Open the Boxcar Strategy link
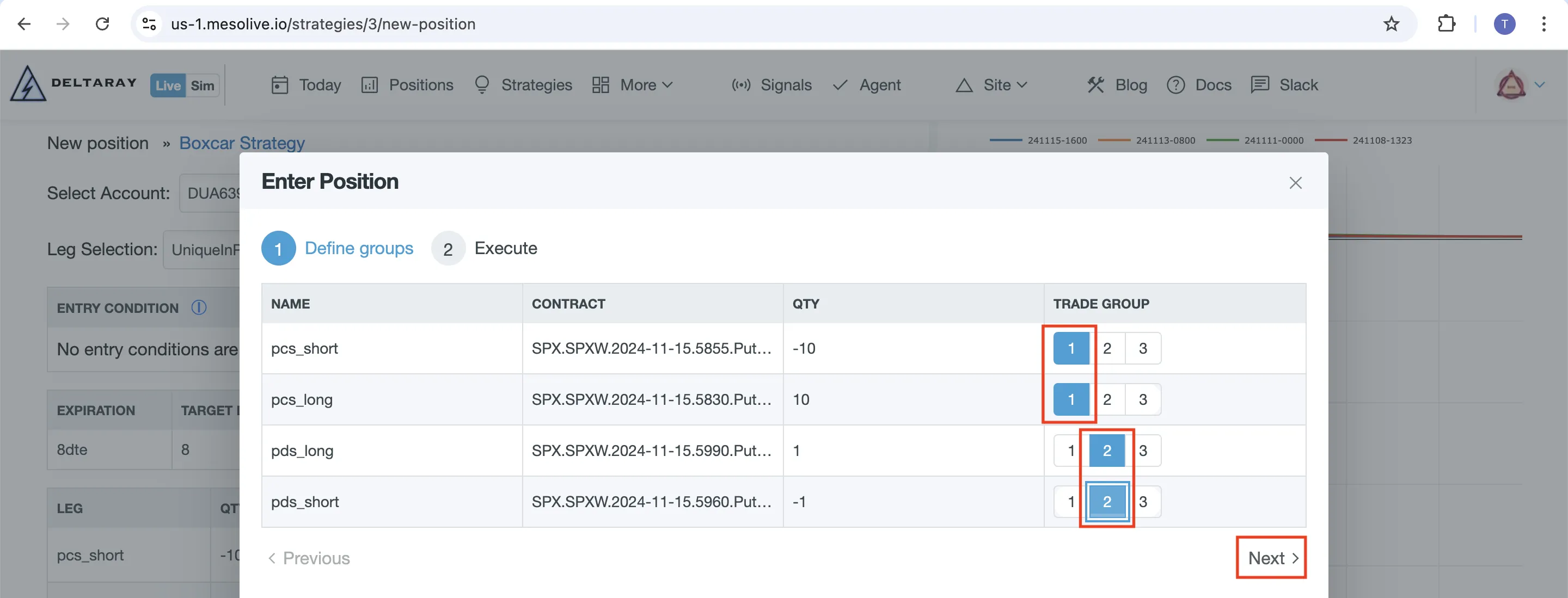 pyautogui.click(x=242, y=144)
